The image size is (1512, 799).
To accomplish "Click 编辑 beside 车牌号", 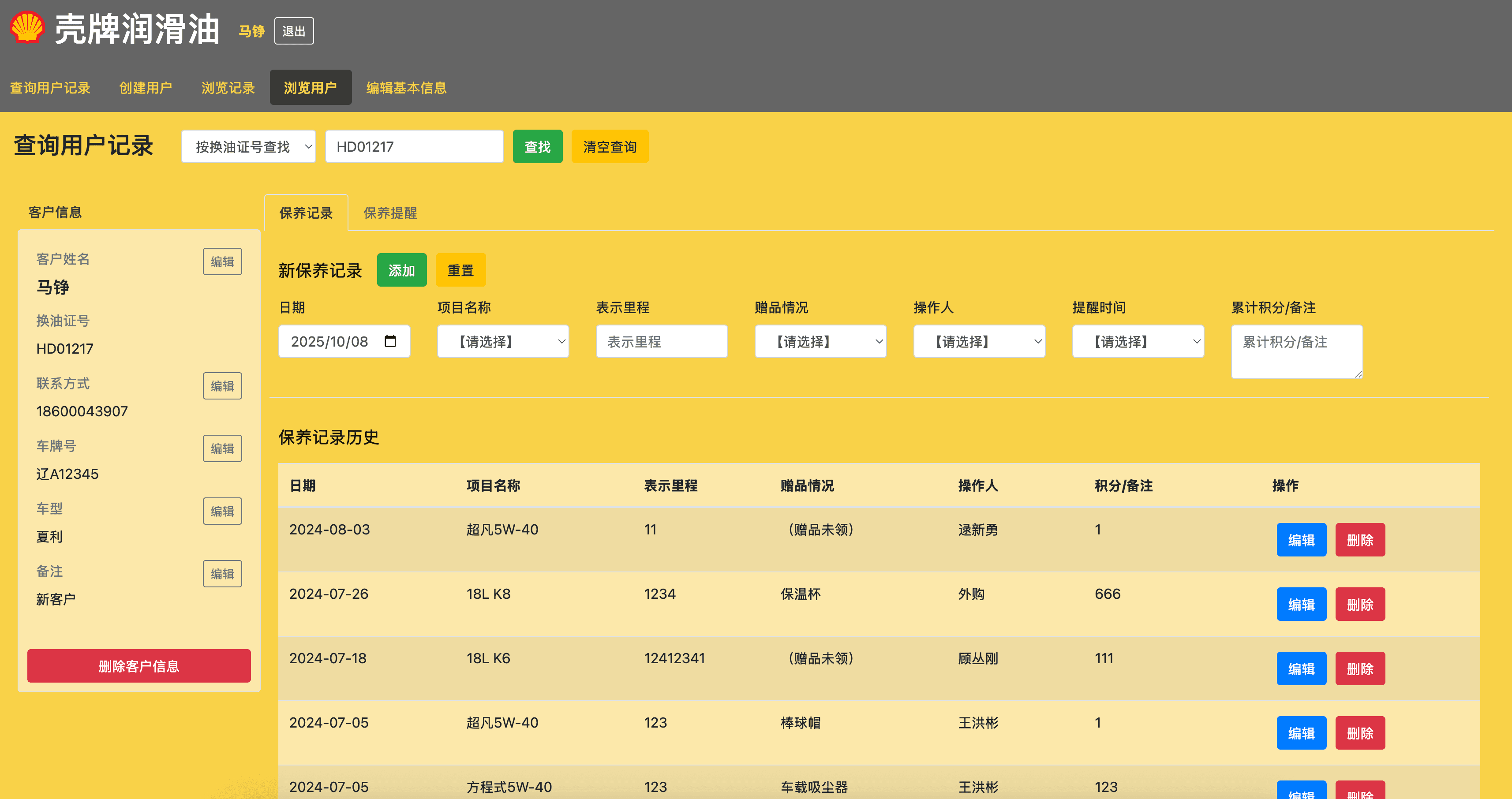I will [x=222, y=449].
